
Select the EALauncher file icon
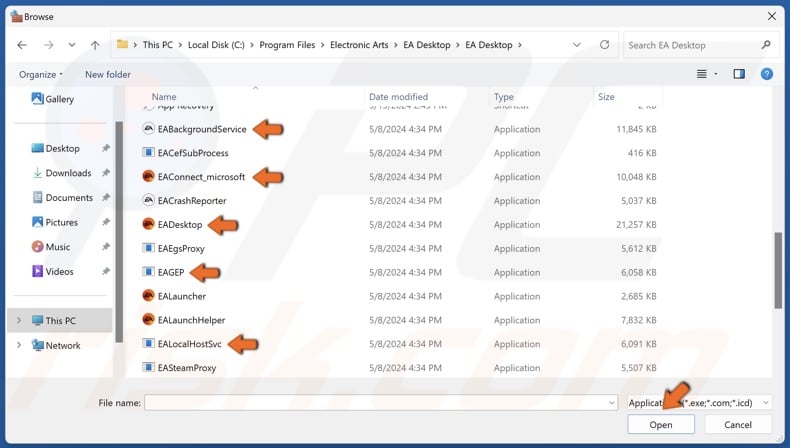pos(148,296)
